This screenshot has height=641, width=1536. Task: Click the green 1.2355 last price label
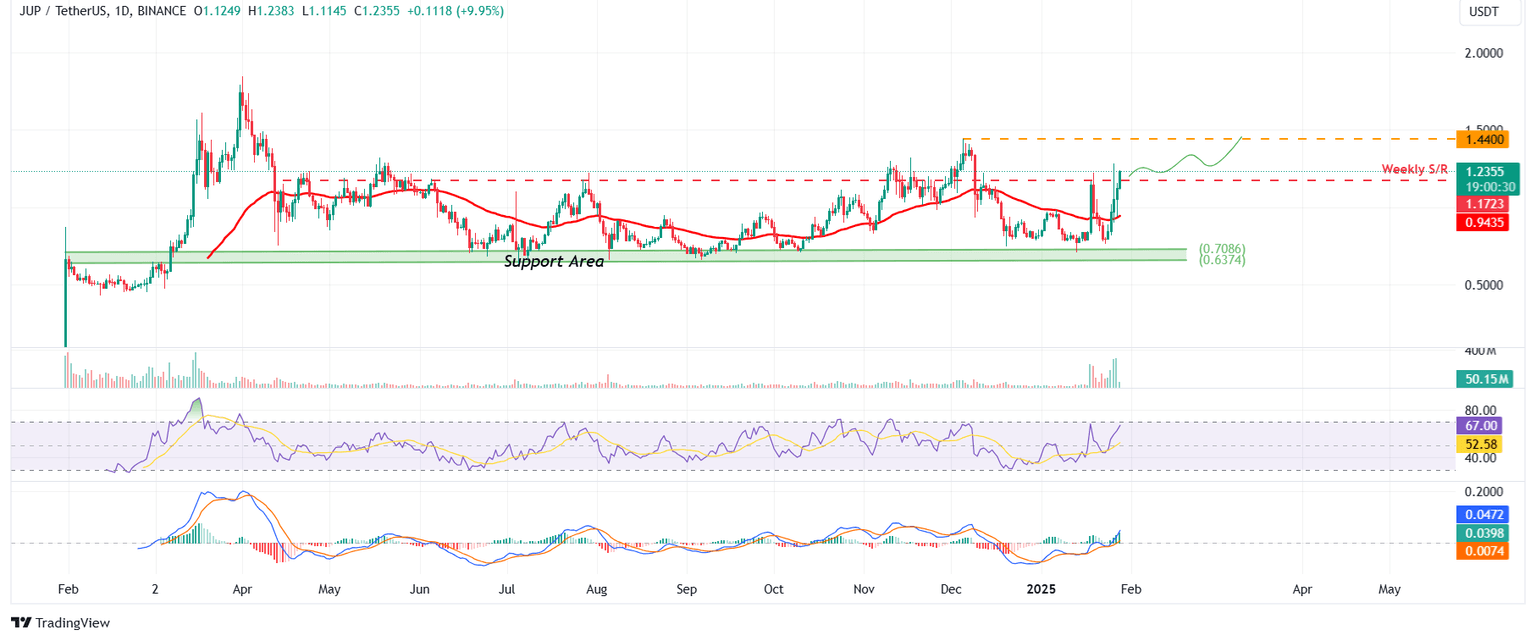(1484, 172)
